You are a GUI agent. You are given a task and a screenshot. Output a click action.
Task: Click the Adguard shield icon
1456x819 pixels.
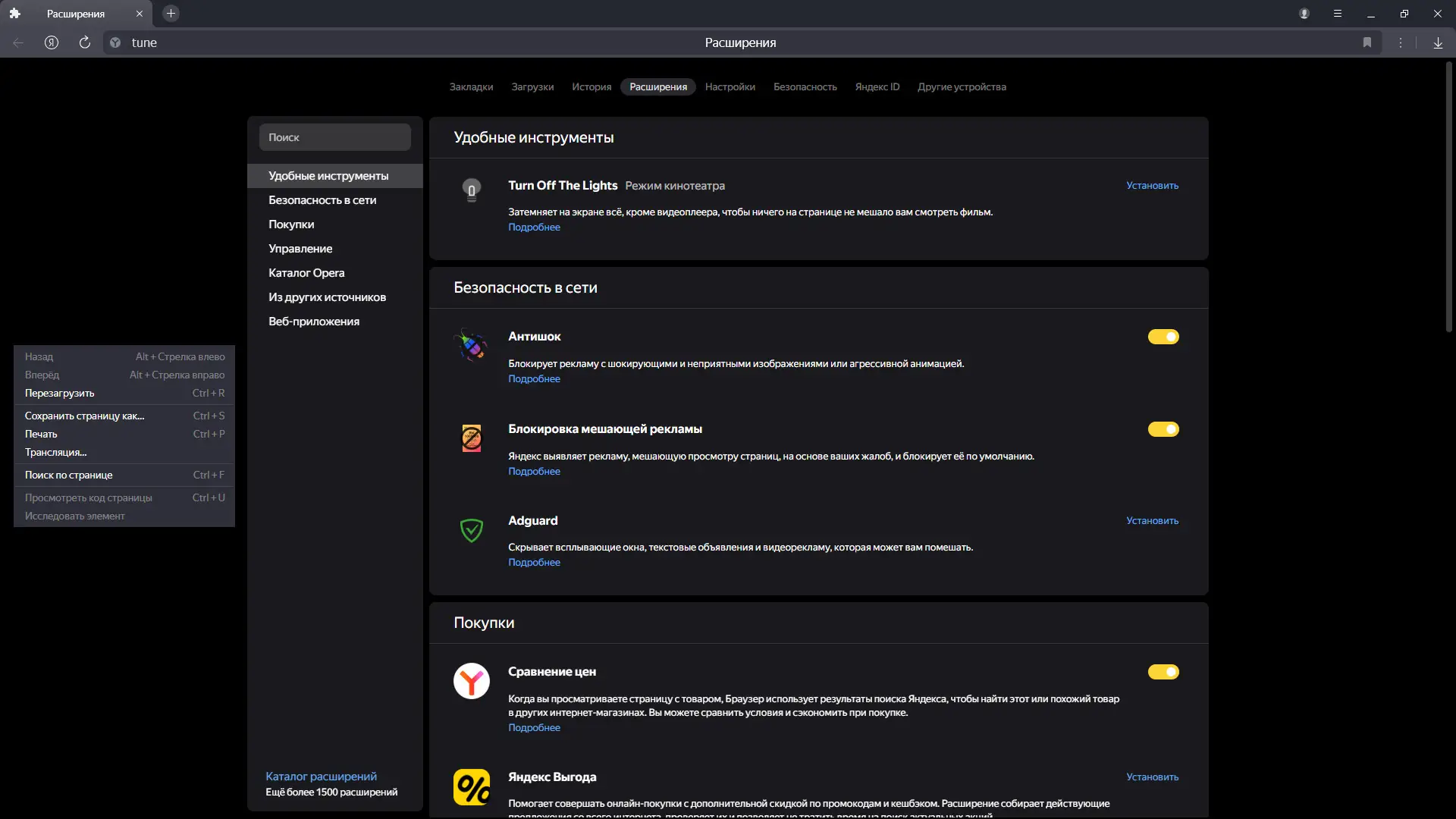pyautogui.click(x=472, y=530)
